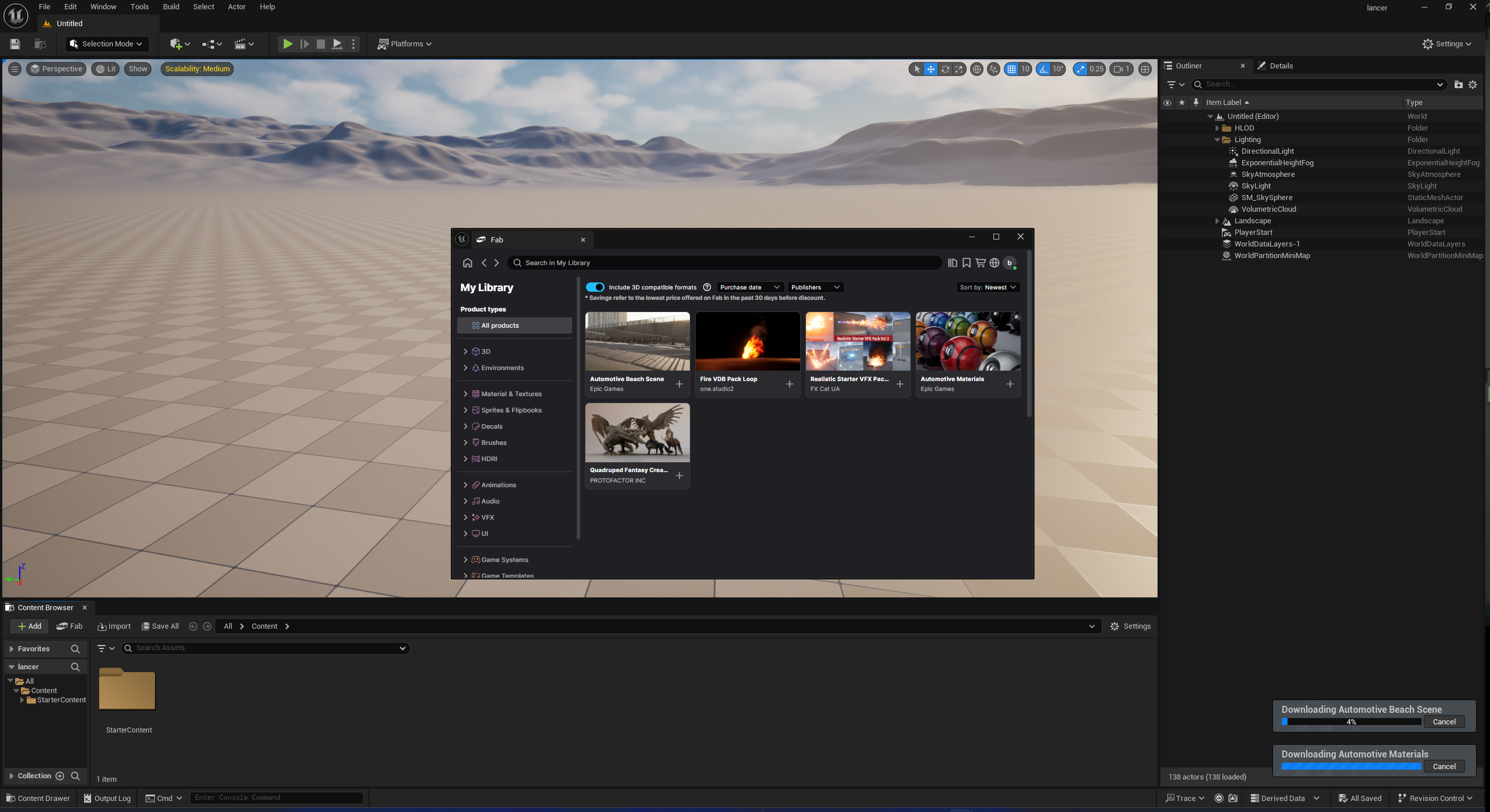
Task: Navigate back in the Fab window
Action: (x=484, y=263)
